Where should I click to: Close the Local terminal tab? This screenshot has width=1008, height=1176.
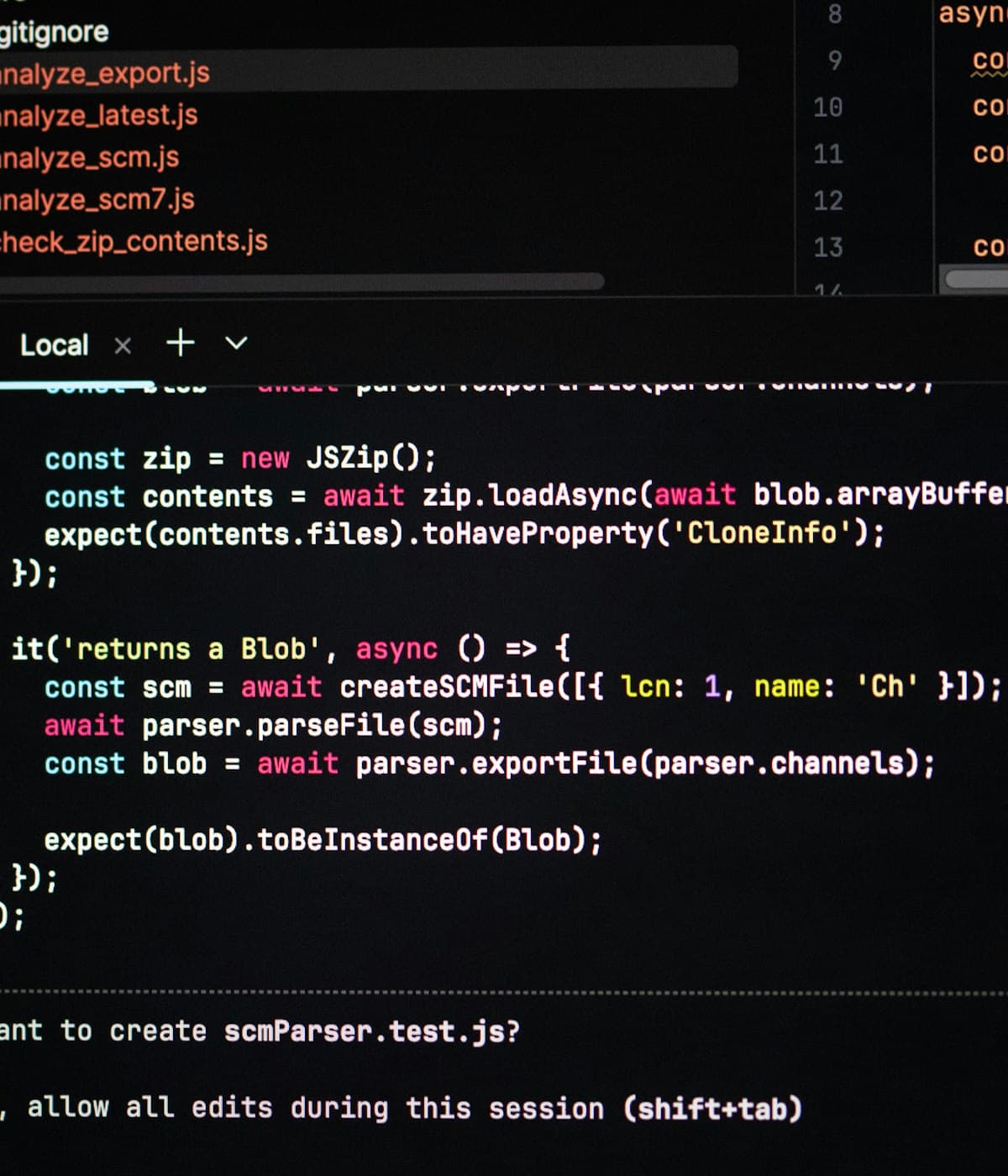pos(123,346)
